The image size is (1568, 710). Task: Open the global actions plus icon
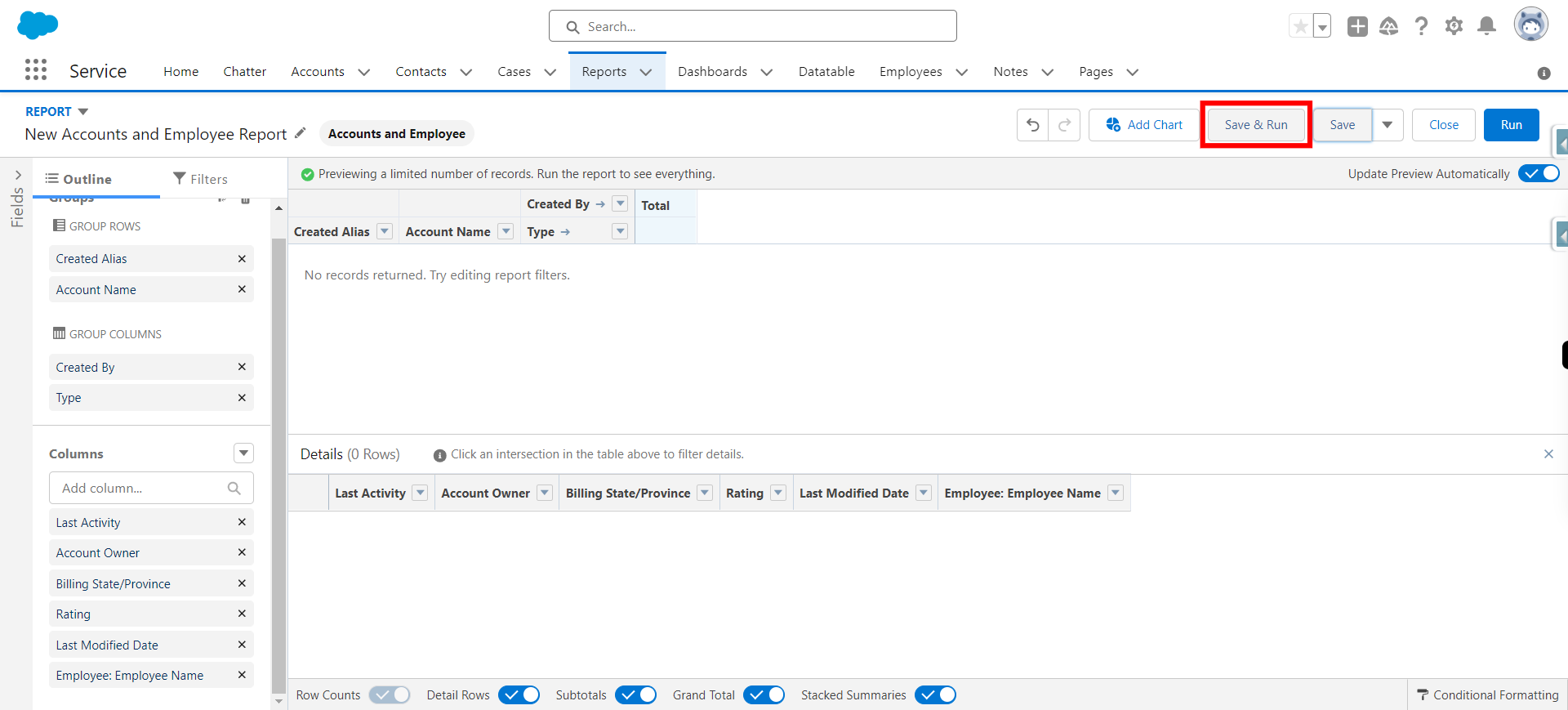[1357, 26]
